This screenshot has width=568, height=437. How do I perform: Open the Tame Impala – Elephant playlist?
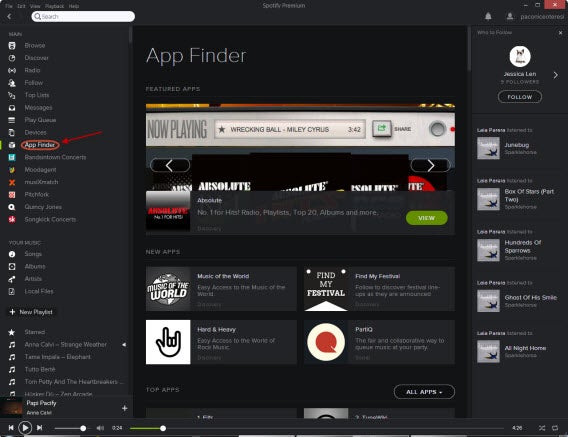click(58, 357)
